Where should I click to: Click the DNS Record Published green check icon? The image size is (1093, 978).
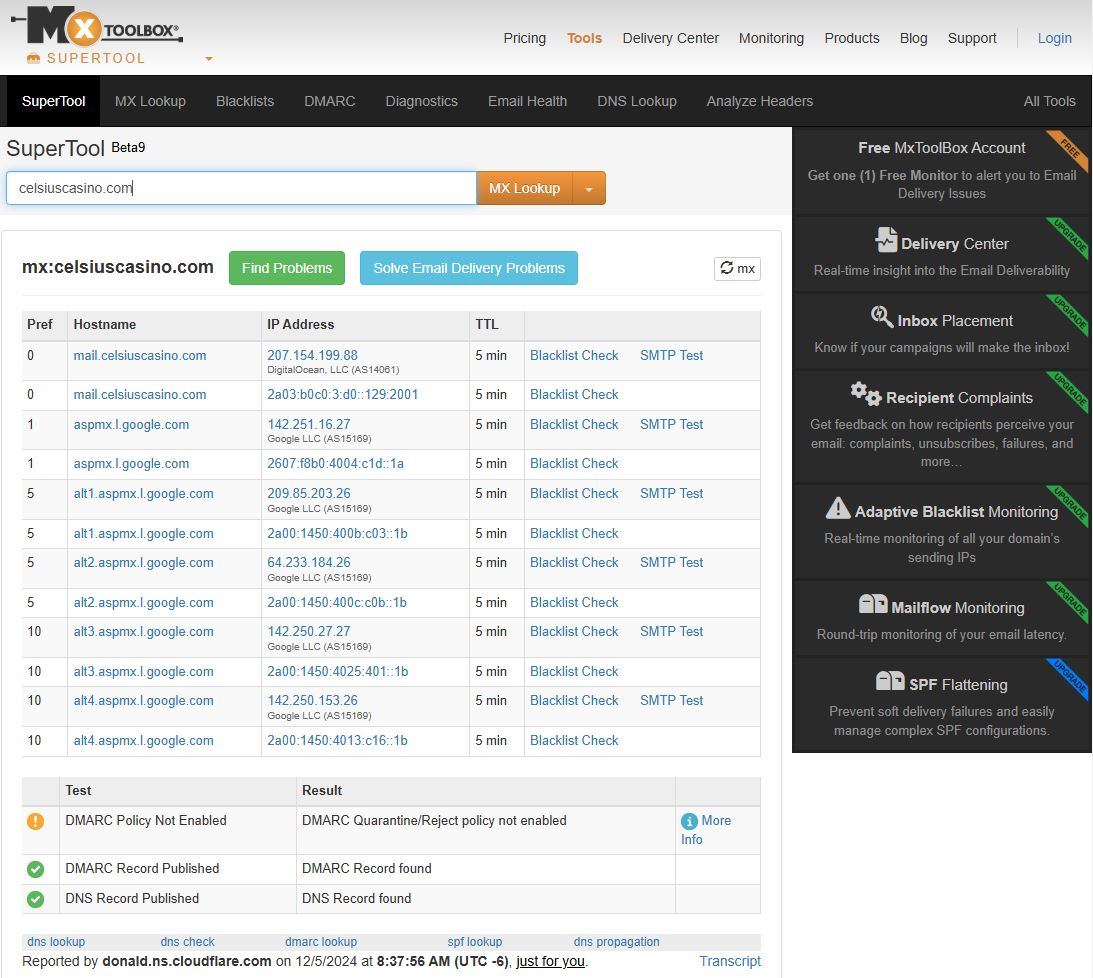tap(36, 899)
